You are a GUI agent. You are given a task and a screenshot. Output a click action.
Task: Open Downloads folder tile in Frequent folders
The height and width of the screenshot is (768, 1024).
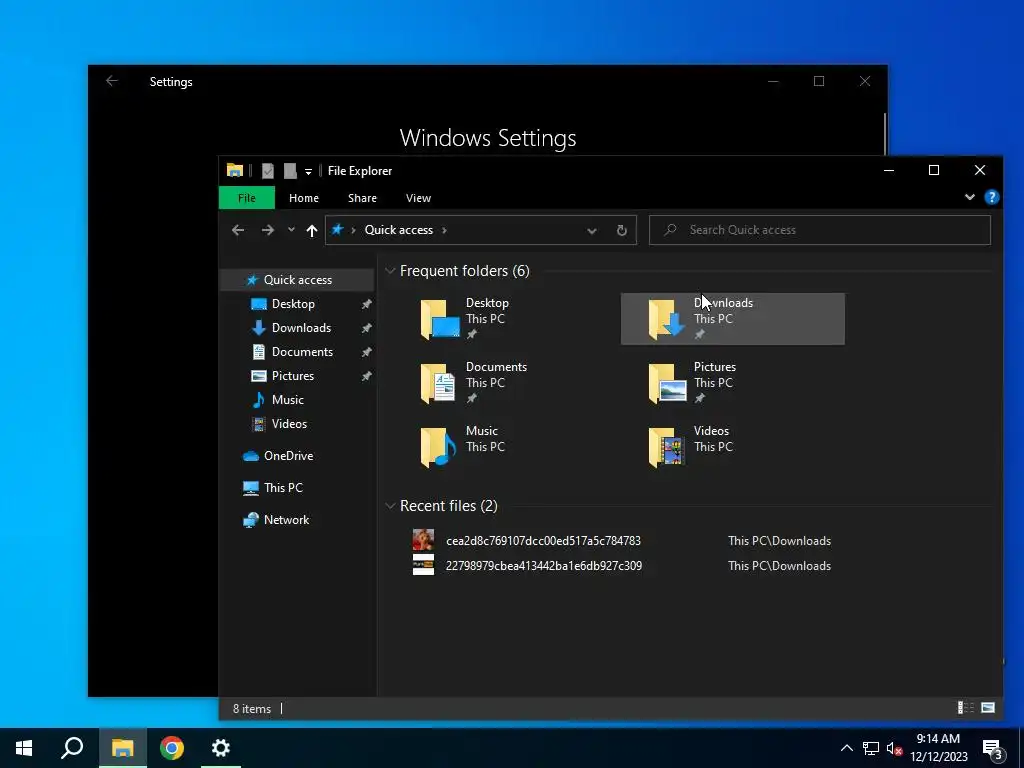[733, 319]
